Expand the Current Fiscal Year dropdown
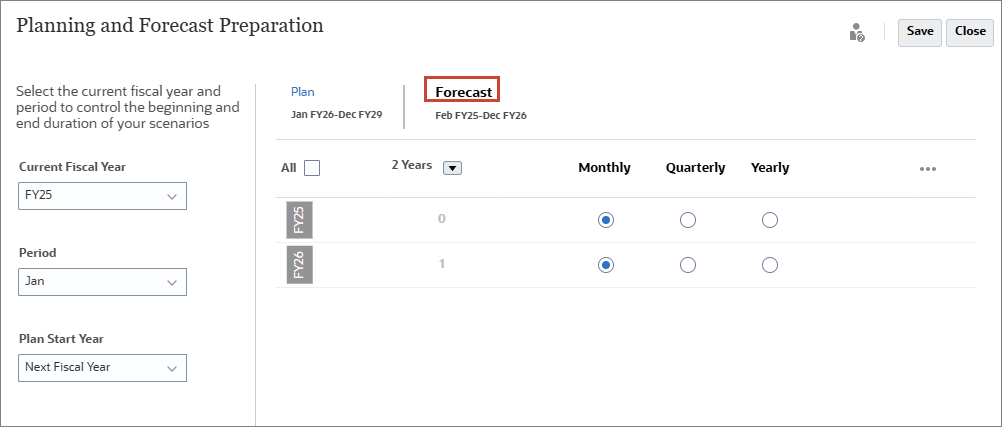1002x427 pixels. coord(102,196)
